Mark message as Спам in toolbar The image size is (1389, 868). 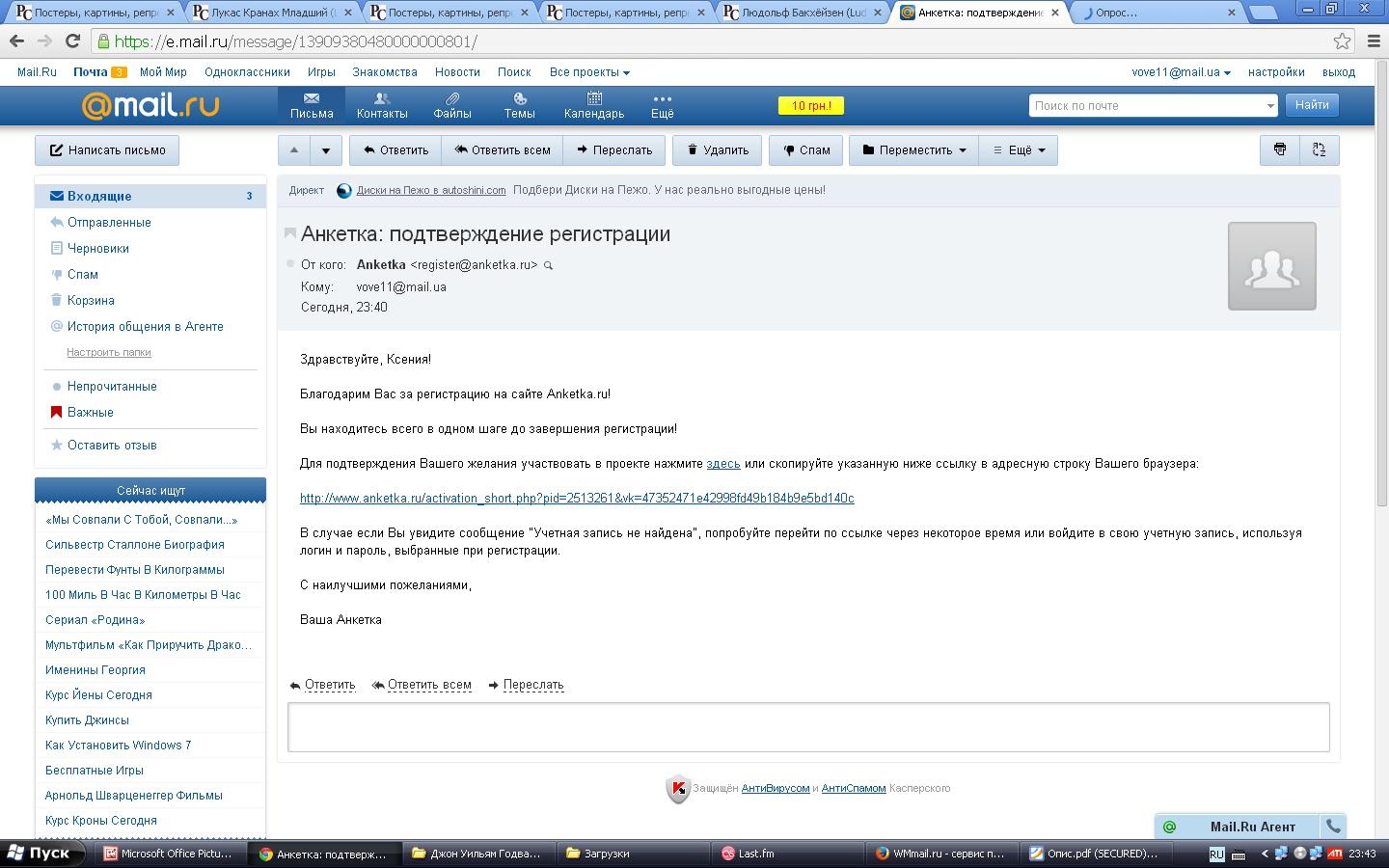click(806, 149)
